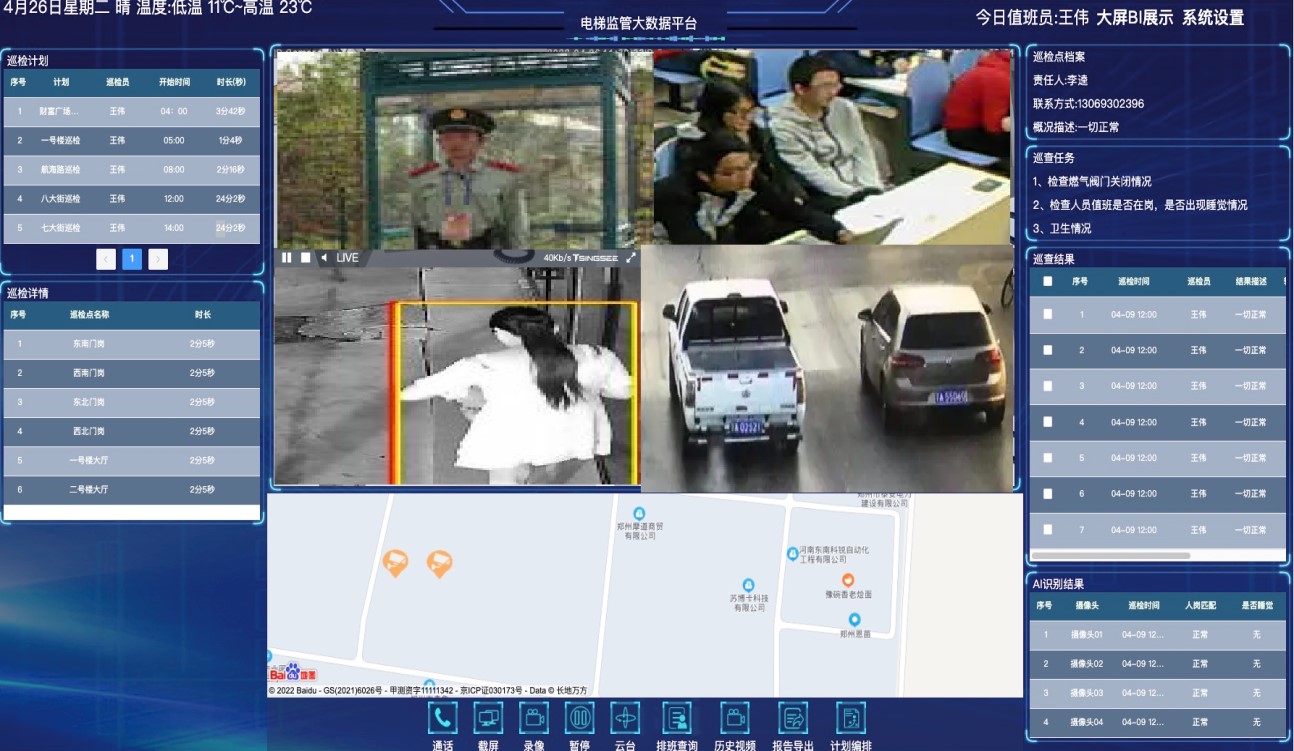This screenshot has width=1294, height=751.
Task: Open 计划编排 plan scheduling icon
Action: click(x=850, y=718)
